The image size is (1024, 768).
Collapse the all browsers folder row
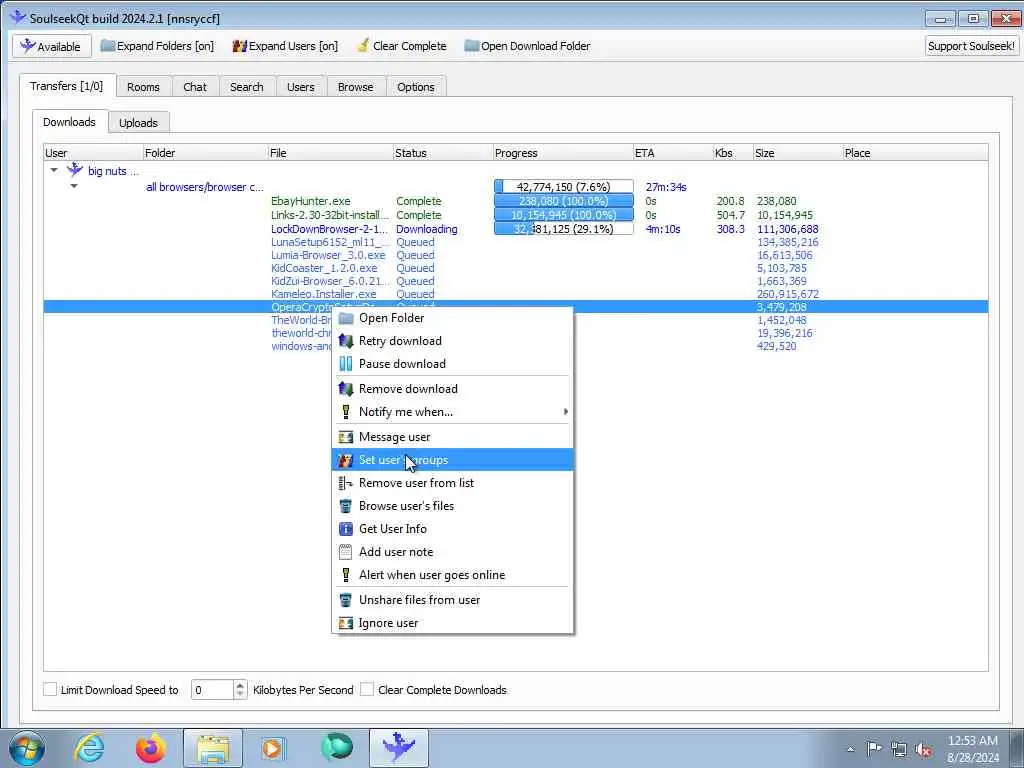click(x=74, y=186)
